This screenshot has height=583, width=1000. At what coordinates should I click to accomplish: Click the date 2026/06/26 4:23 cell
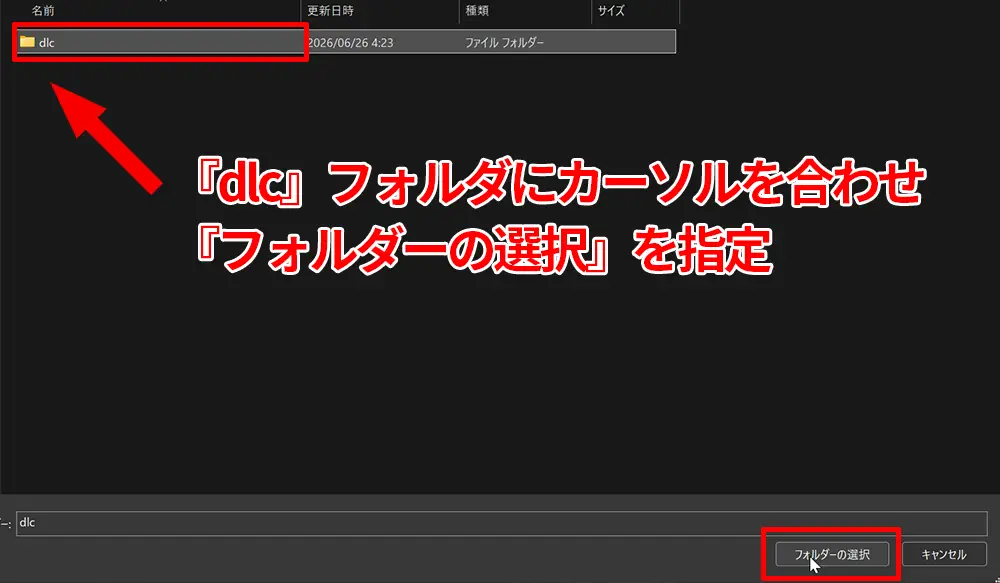click(350, 43)
